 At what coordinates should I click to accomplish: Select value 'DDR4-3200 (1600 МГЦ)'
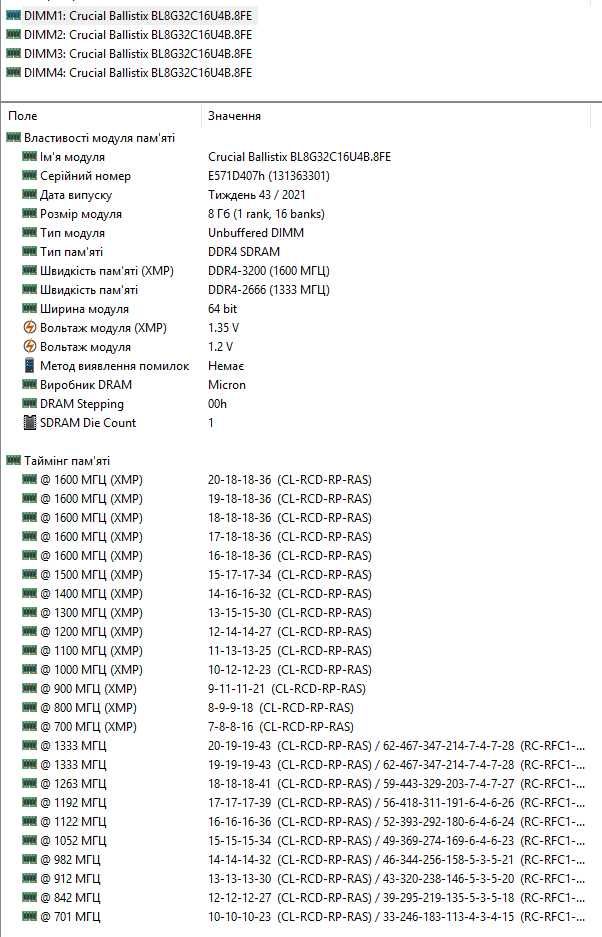coord(269,271)
